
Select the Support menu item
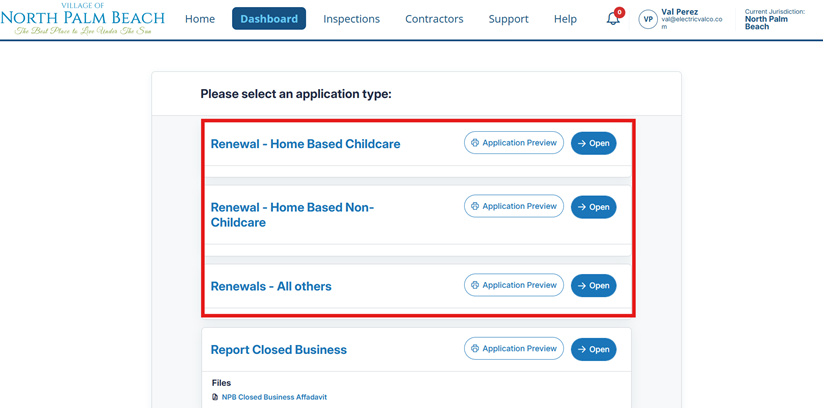click(508, 19)
